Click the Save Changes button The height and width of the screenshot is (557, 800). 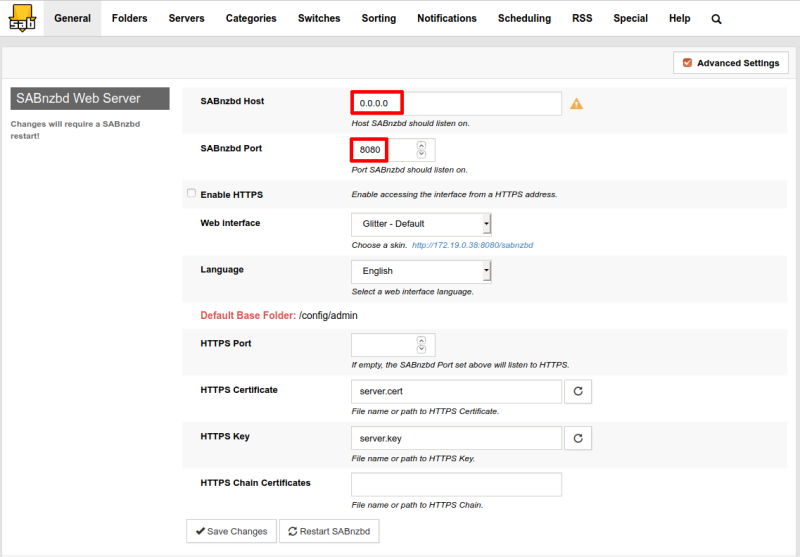(x=231, y=531)
